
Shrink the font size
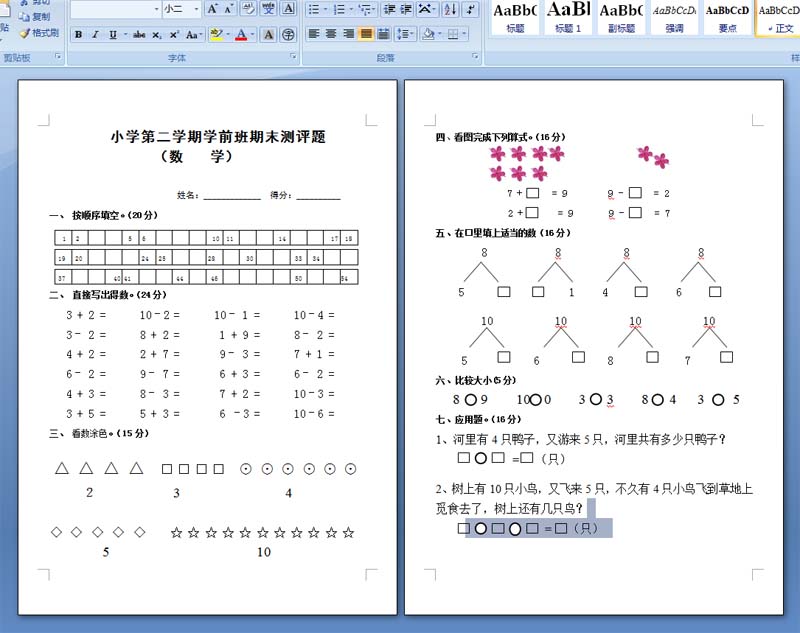pyautogui.click(x=229, y=8)
